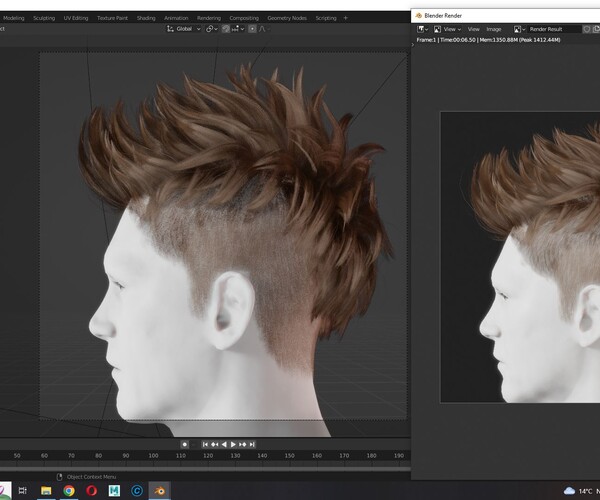This screenshot has height=500, width=600.
Task: Click the Render Result image name field
Action: coord(554,29)
